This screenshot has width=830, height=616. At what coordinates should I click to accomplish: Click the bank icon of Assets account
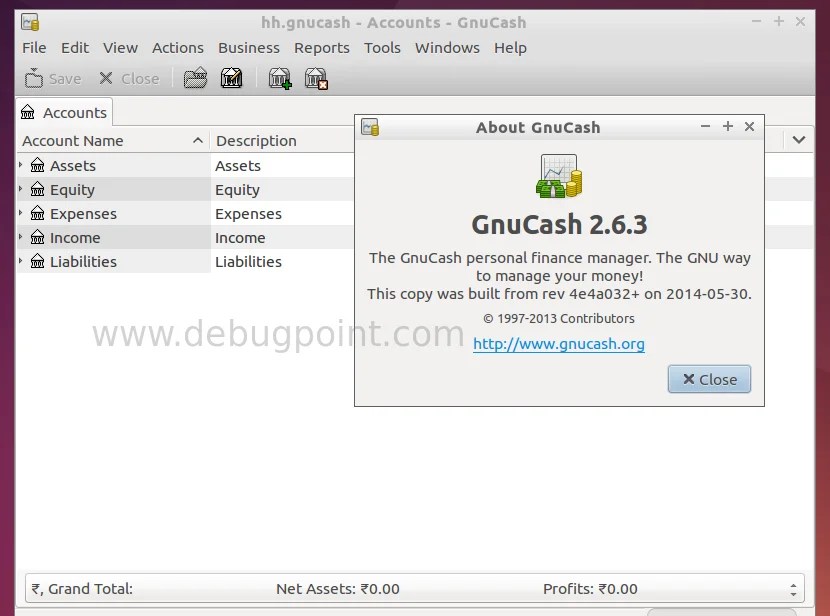pyautogui.click(x=38, y=165)
